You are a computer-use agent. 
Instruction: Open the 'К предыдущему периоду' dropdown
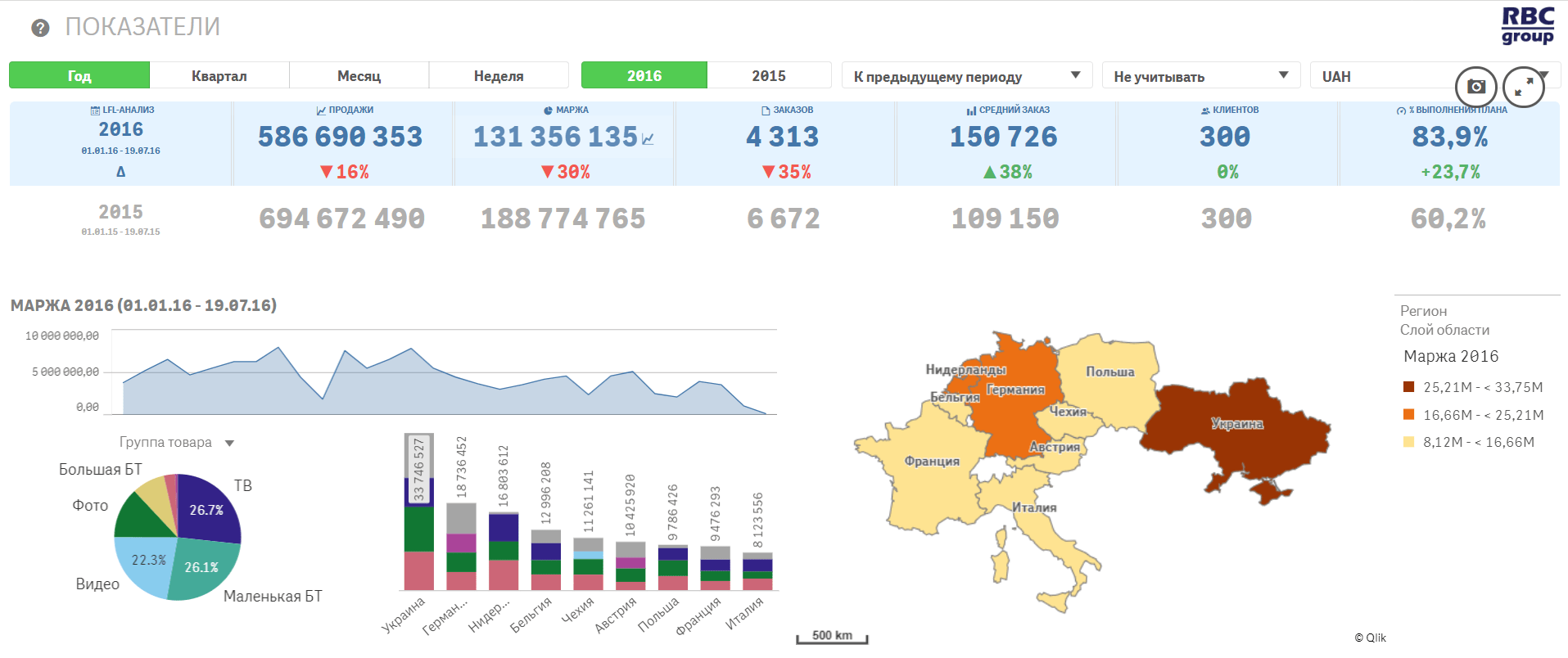tap(966, 76)
